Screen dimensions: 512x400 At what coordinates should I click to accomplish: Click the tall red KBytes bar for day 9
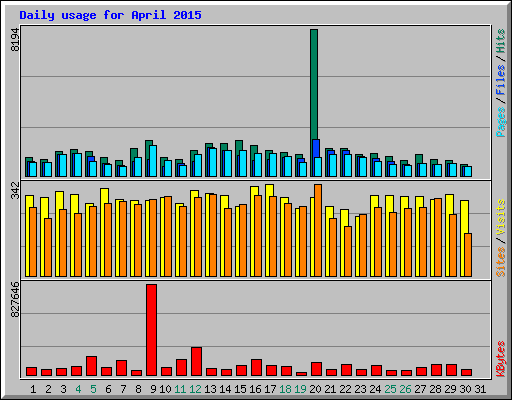coord(151,330)
